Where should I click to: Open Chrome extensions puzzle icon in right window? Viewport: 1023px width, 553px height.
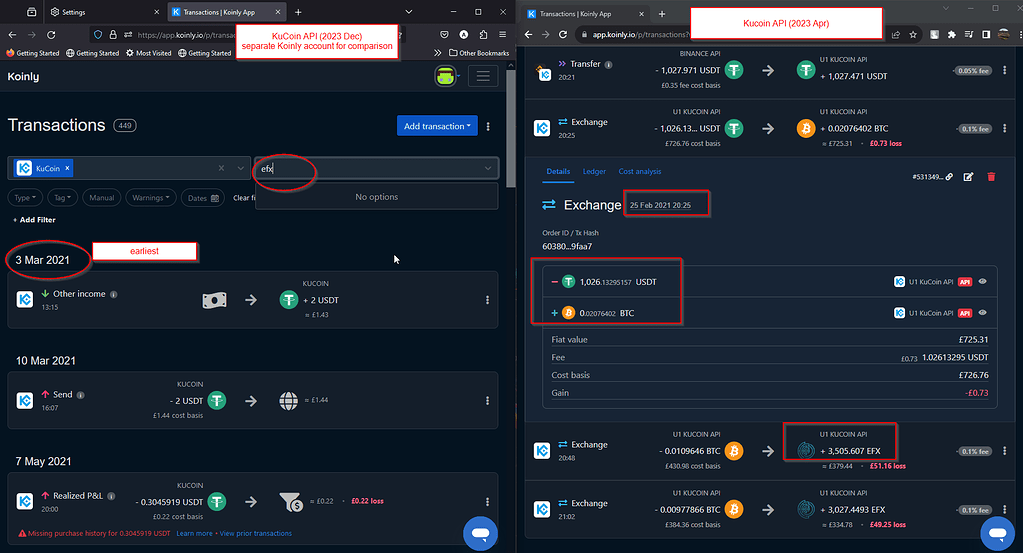click(952, 35)
